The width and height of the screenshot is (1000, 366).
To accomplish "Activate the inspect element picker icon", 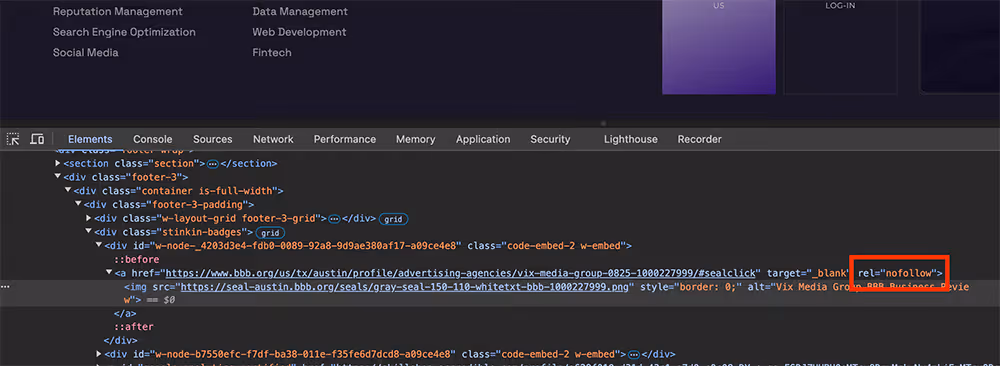I will coord(13,139).
